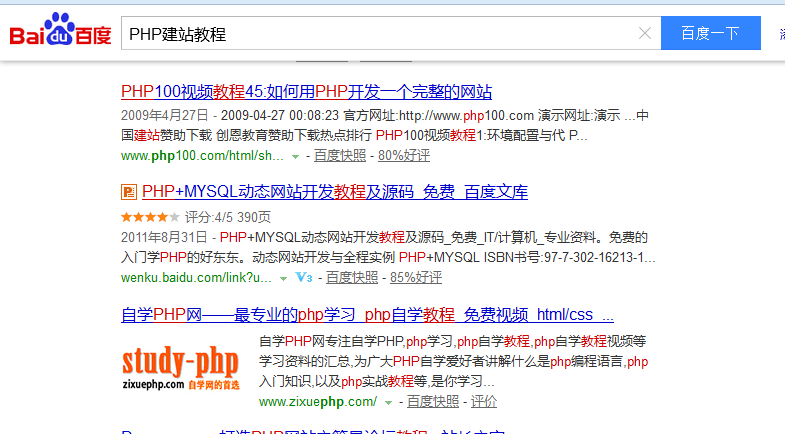Expand the dropdown arrow after www.zixuephp.com URL
This screenshot has height=434, width=785.
pyautogui.click(x=388, y=402)
